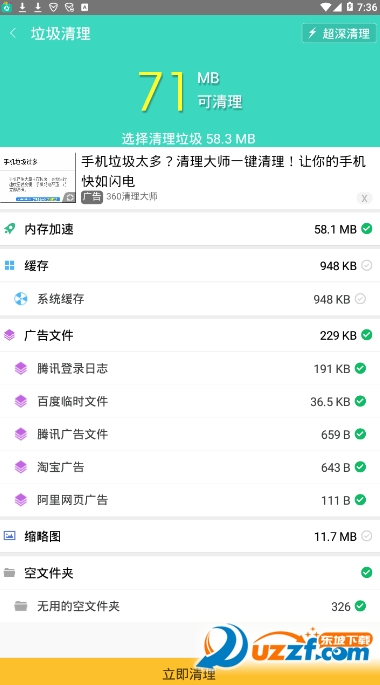Image resolution: width=380 pixels, height=685 pixels.
Task: Dismiss the 360清理大师 ad with X
Action: [x=364, y=198]
